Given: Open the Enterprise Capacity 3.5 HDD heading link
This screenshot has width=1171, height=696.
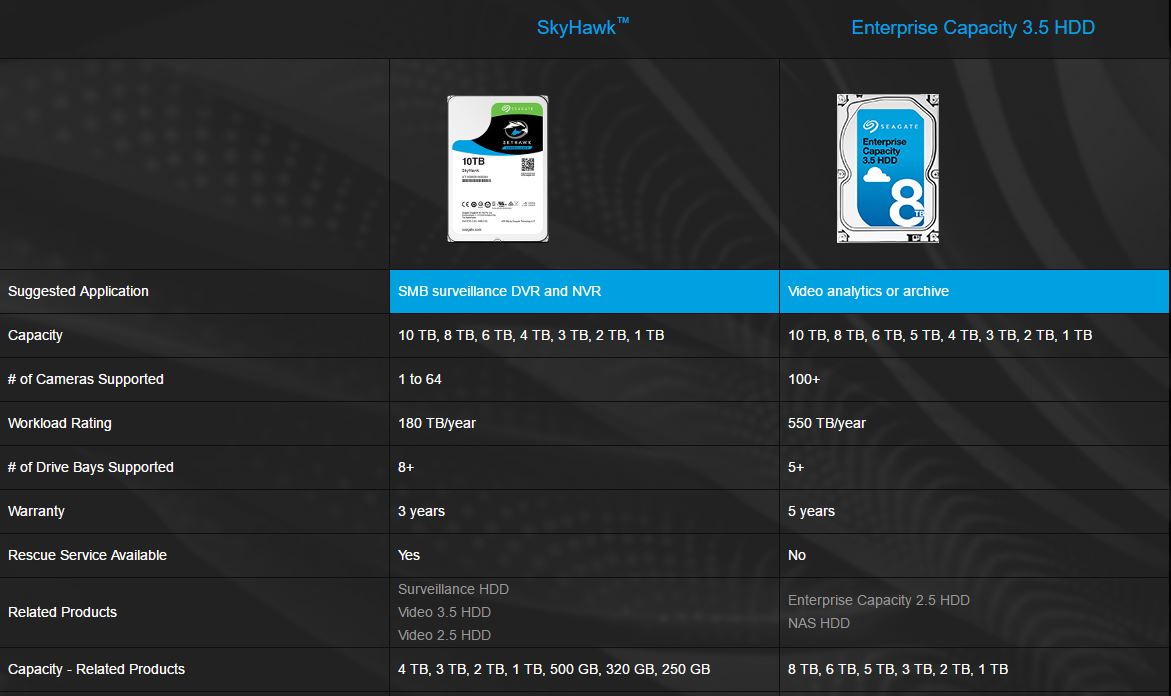Looking at the screenshot, I should [x=973, y=28].
